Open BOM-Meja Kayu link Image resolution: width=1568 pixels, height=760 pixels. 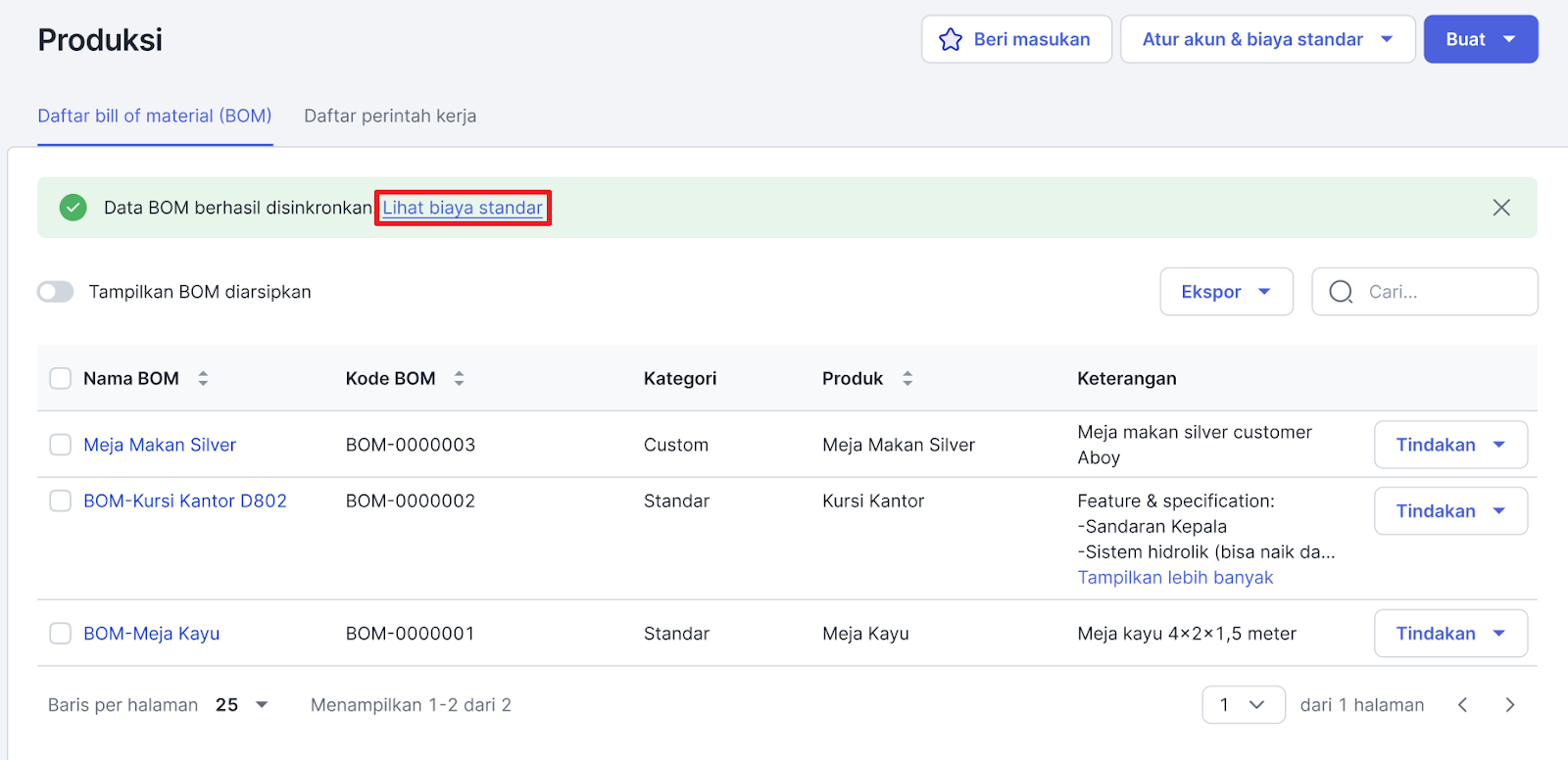point(152,634)
